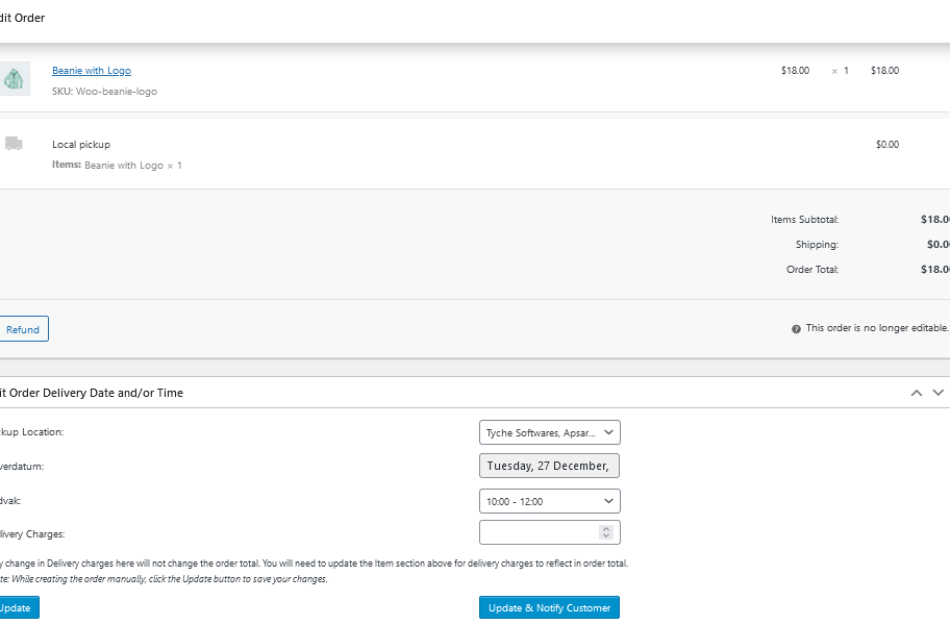Open the Beanie with Logo product link

tap(91, 70)
